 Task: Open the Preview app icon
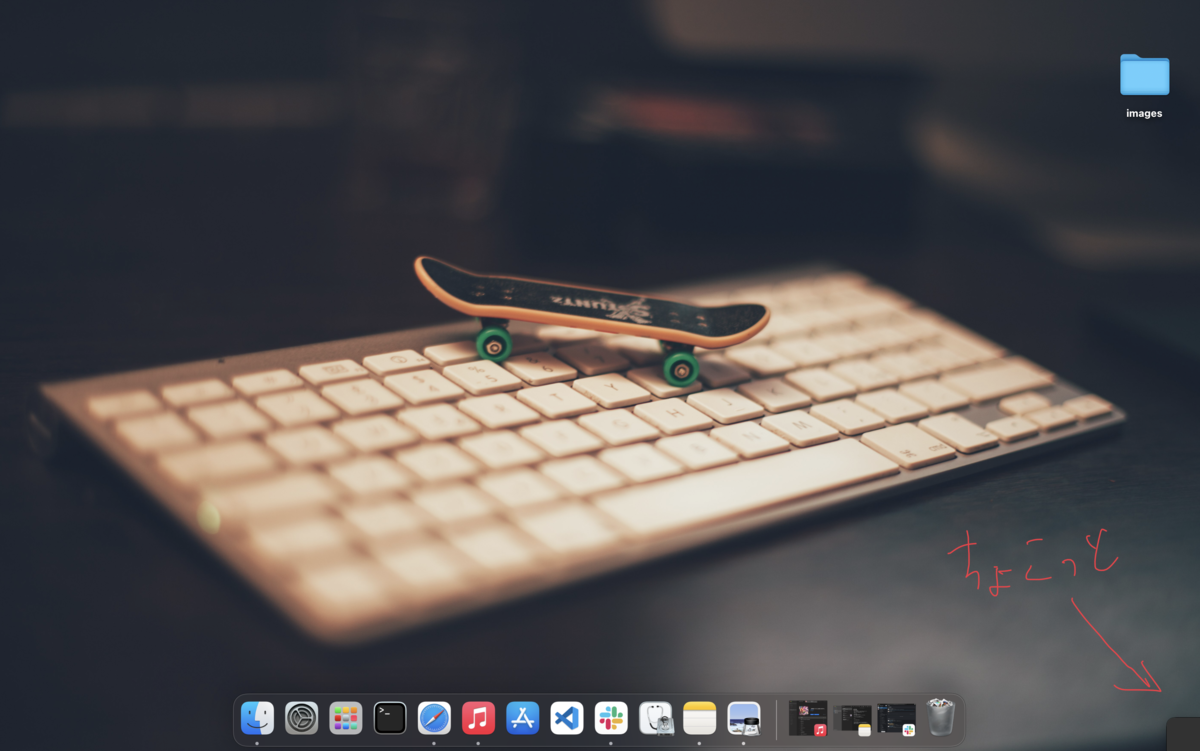744,718
